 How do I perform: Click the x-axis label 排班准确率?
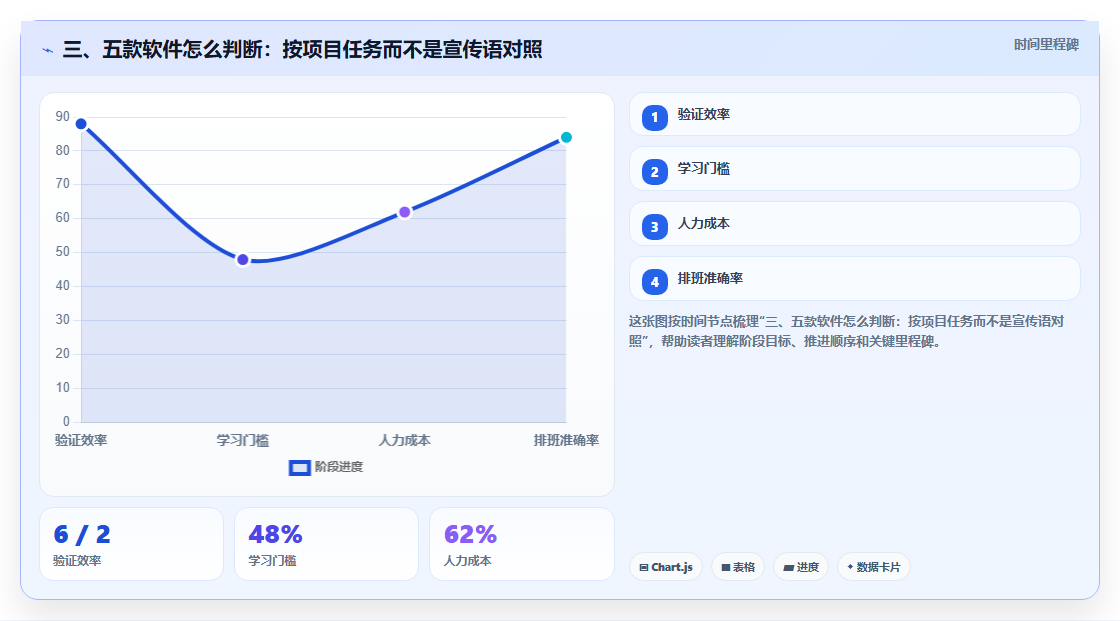[x=566, y=440]
